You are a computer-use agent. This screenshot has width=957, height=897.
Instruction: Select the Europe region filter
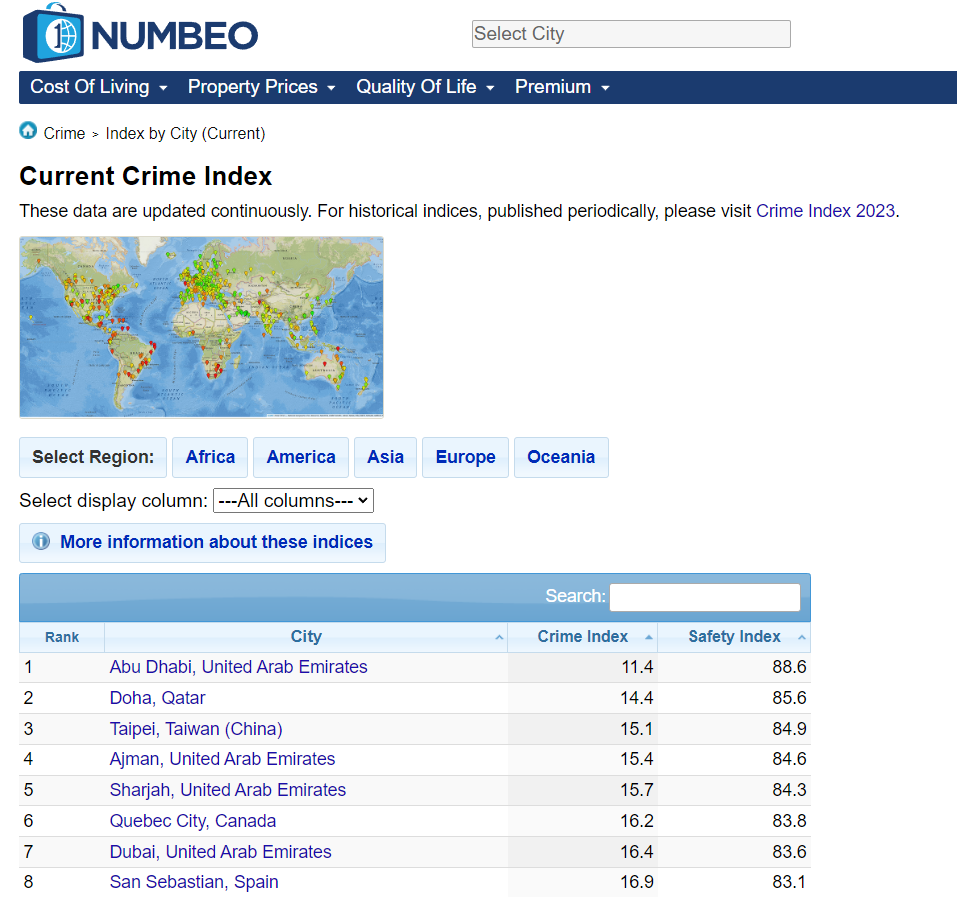465,457
